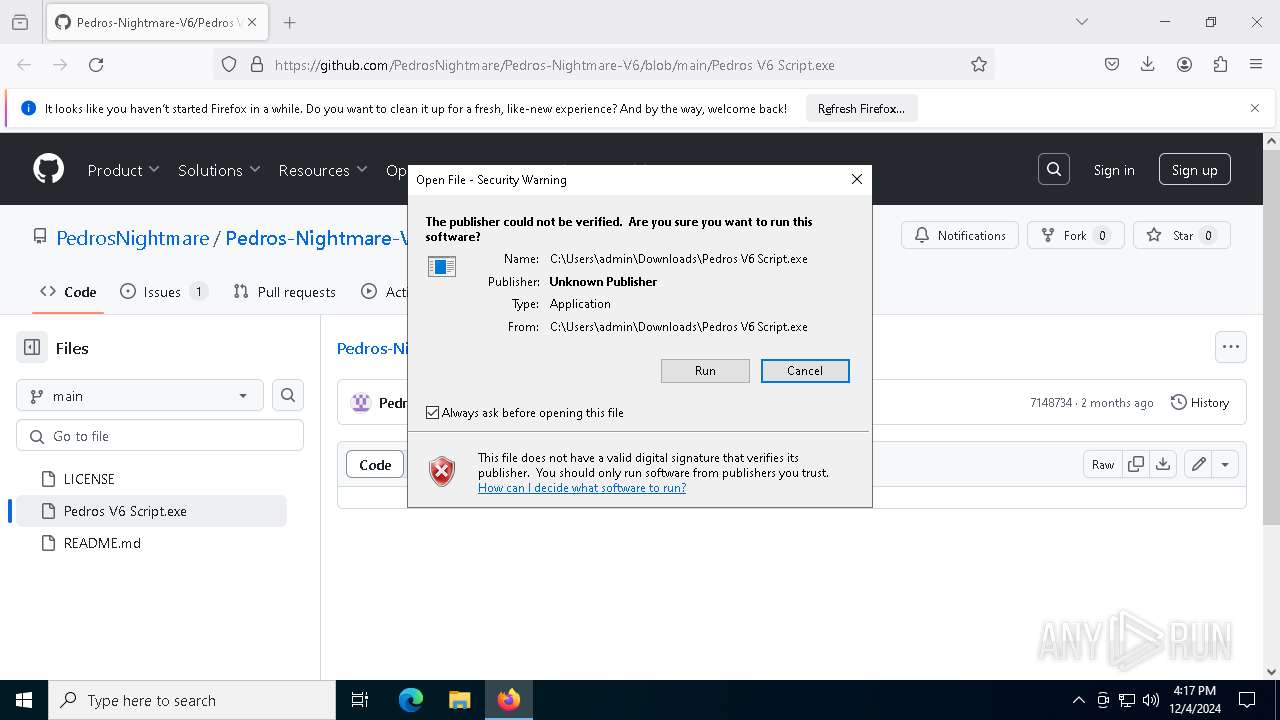
Task: Uncheck Always ask before opening this file
Action: (432, 412)
